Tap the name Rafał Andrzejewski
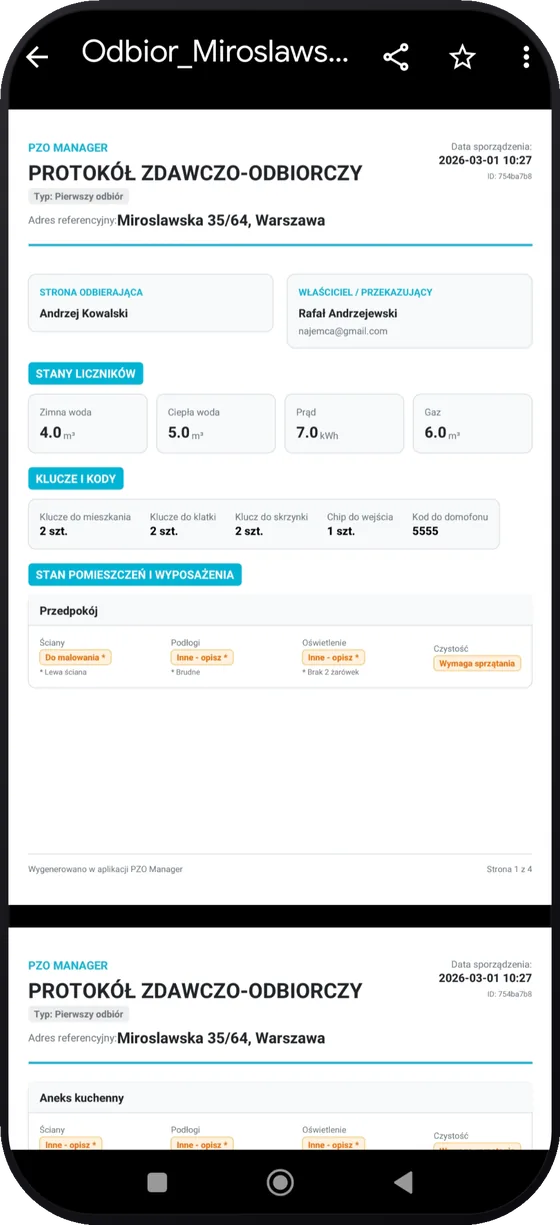The image size is (560, 1225). click(348, 313)
